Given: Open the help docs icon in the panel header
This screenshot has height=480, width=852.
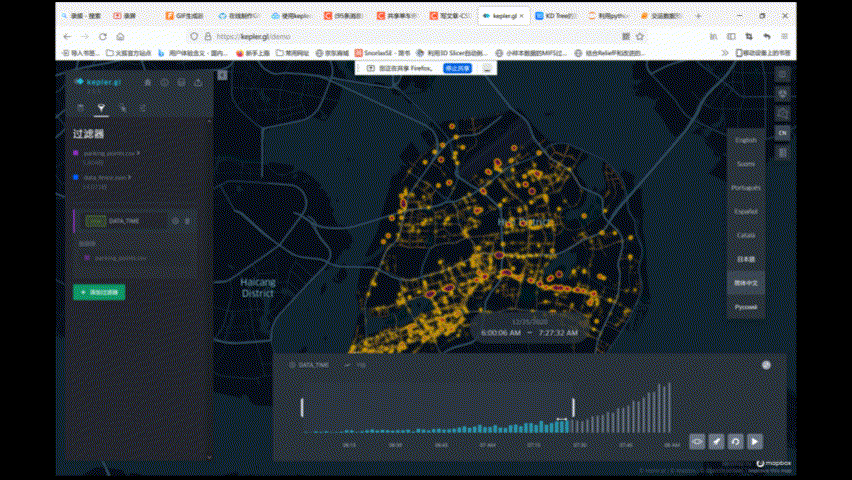Looking at the screenshot, I should click(165, 82).
